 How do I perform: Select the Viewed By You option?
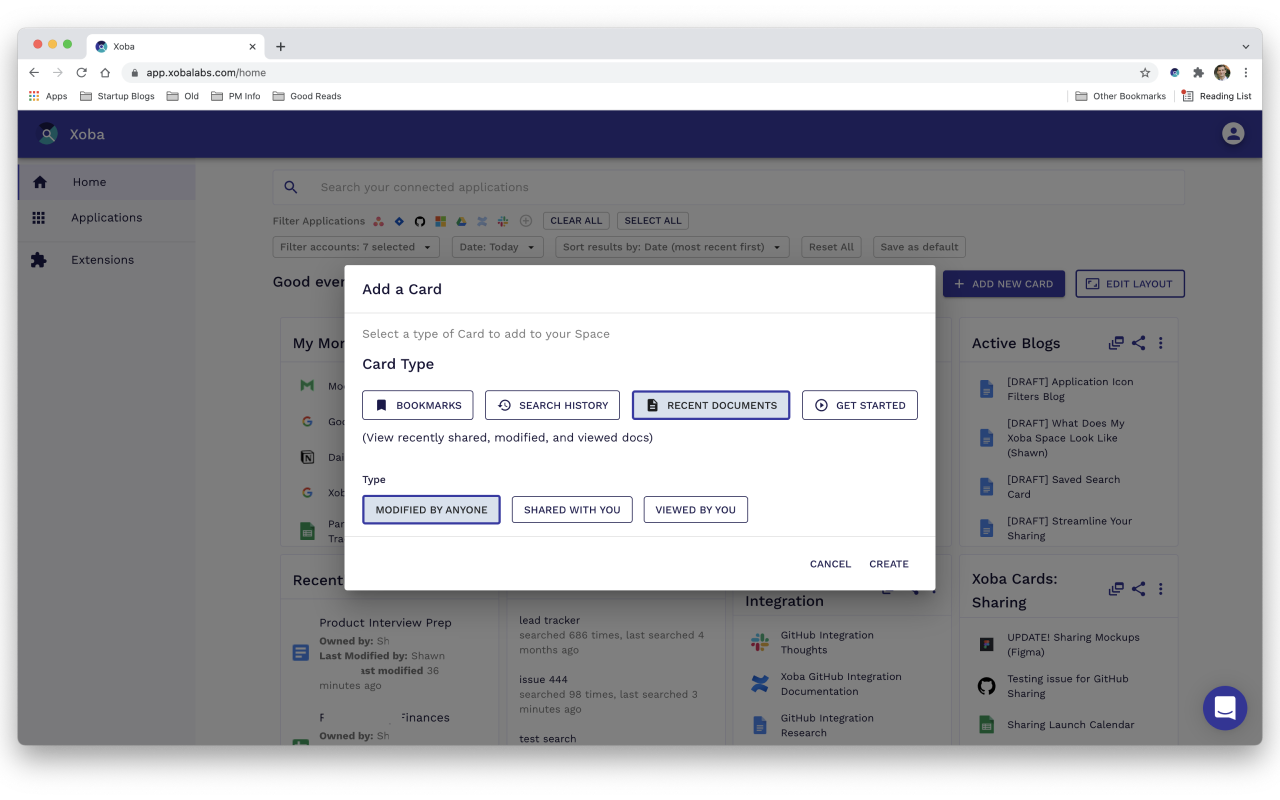click(x=695, y=510)
